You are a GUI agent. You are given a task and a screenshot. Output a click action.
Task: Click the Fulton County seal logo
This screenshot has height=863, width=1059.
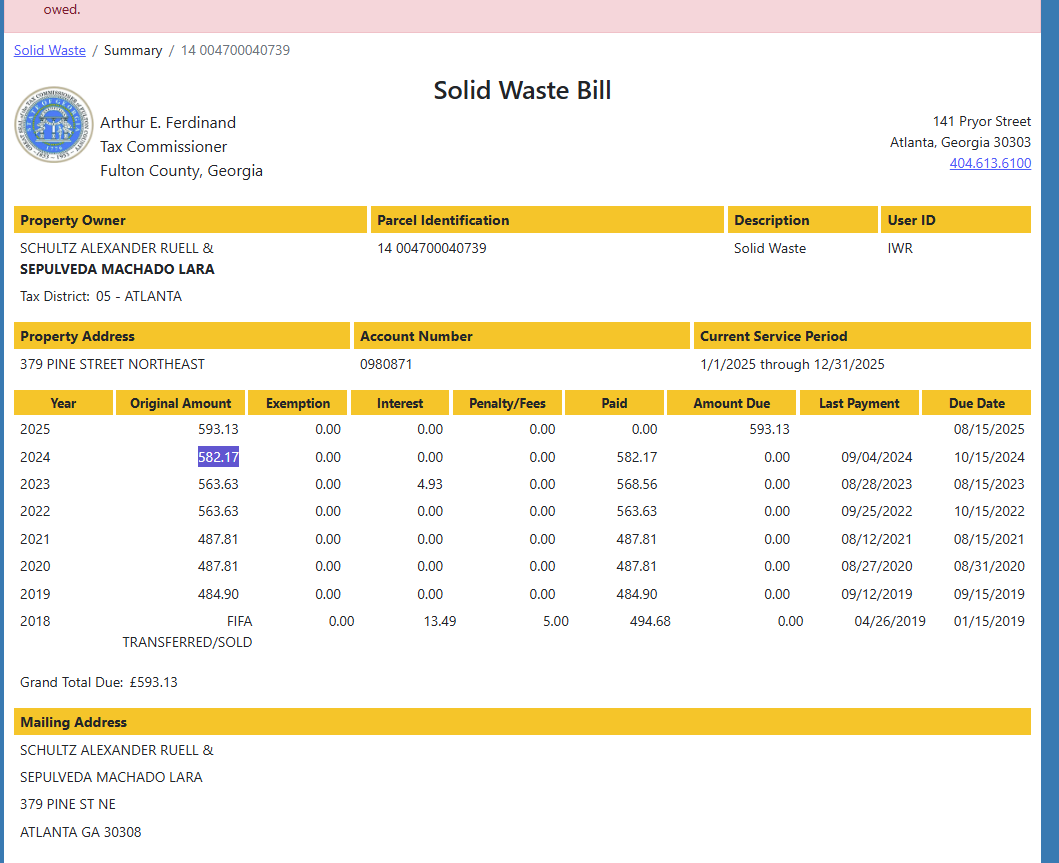53,125
